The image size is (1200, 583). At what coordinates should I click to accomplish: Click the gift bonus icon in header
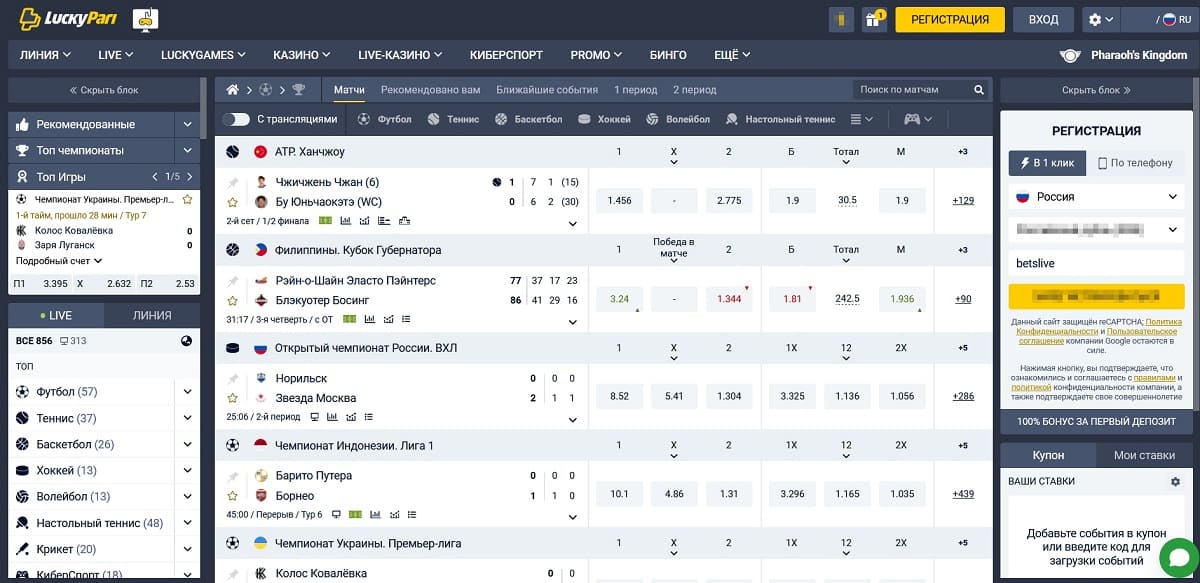[x=875, y=19]
